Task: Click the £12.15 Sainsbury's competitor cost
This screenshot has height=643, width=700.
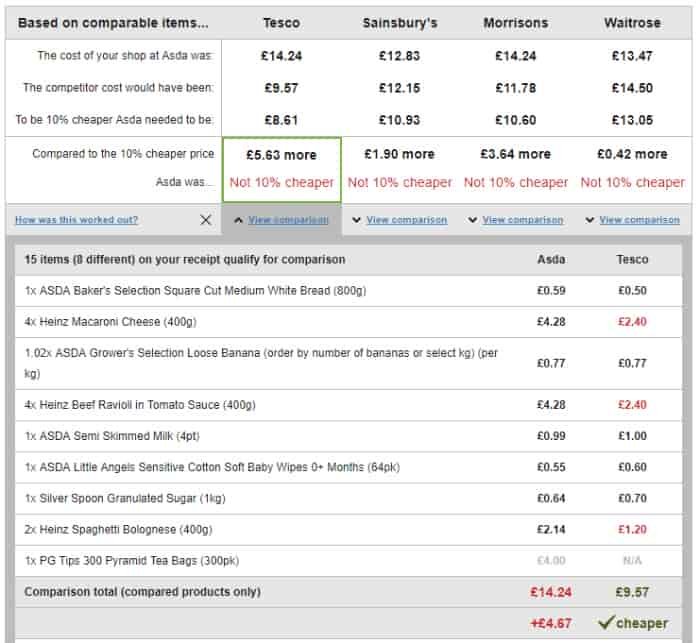Action: point(400,88)
